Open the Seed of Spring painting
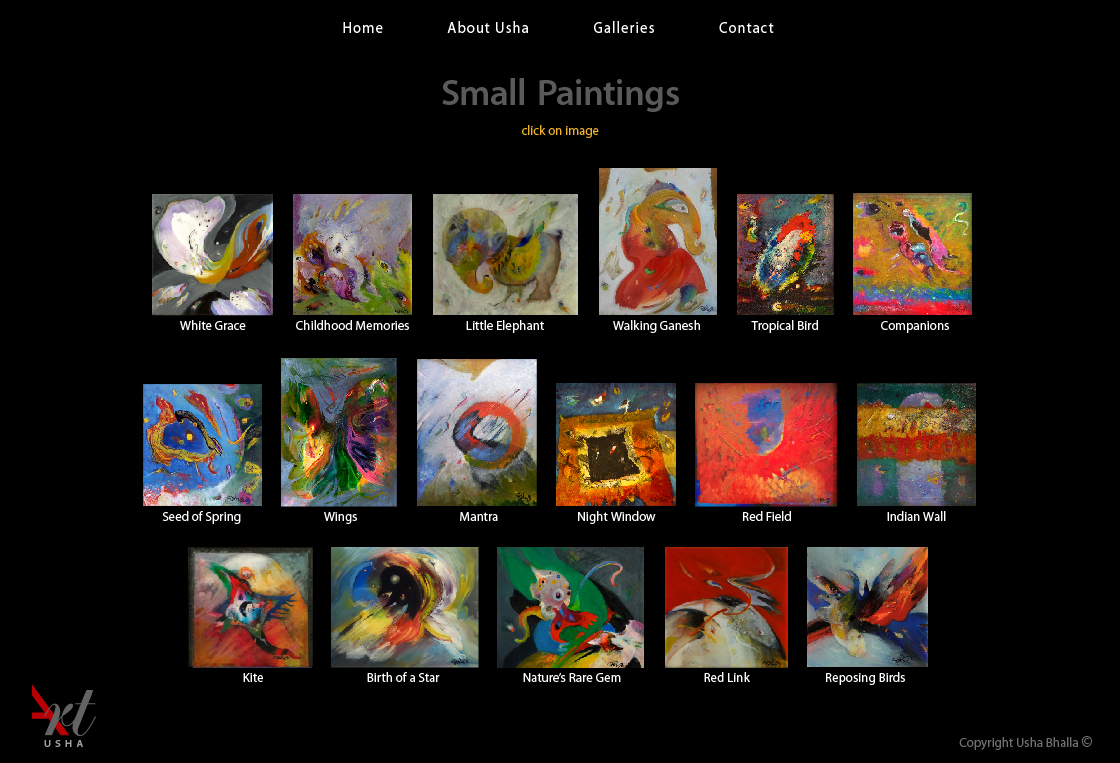The width and height of the screenshot is (1120, 763). click(x=202, y=445)
